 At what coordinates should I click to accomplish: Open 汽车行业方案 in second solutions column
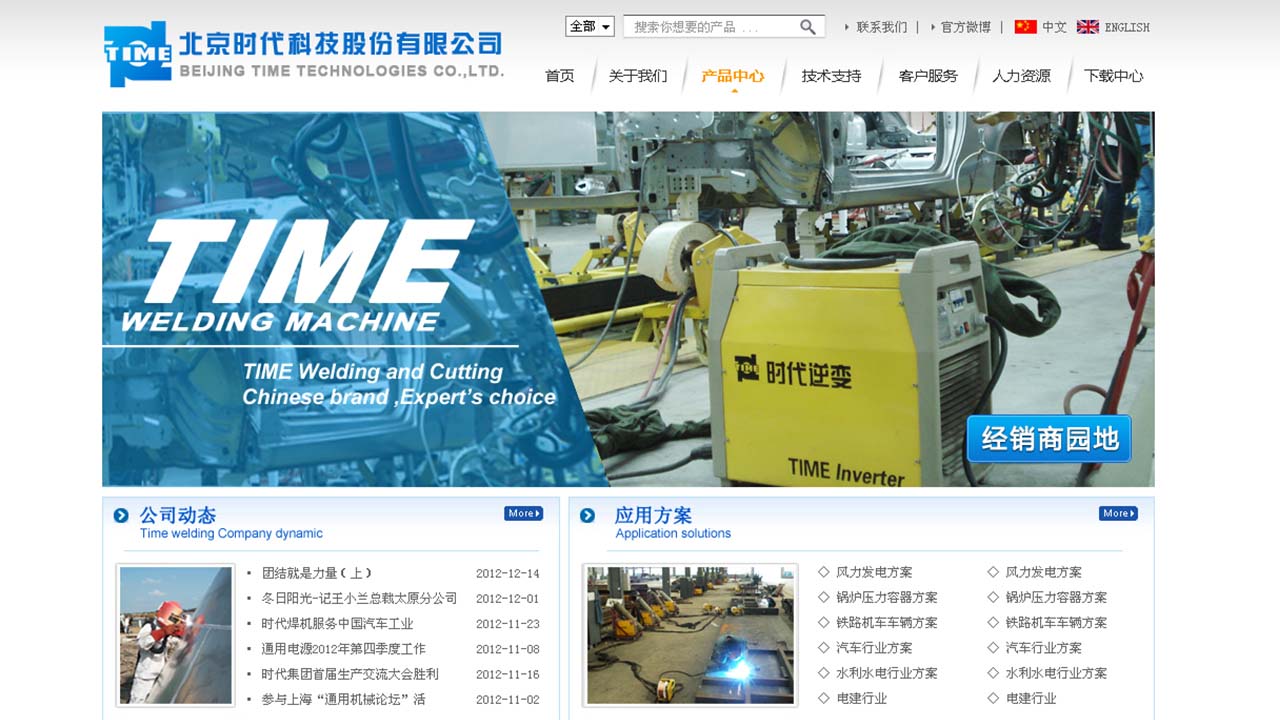[x=1044, y=648]
